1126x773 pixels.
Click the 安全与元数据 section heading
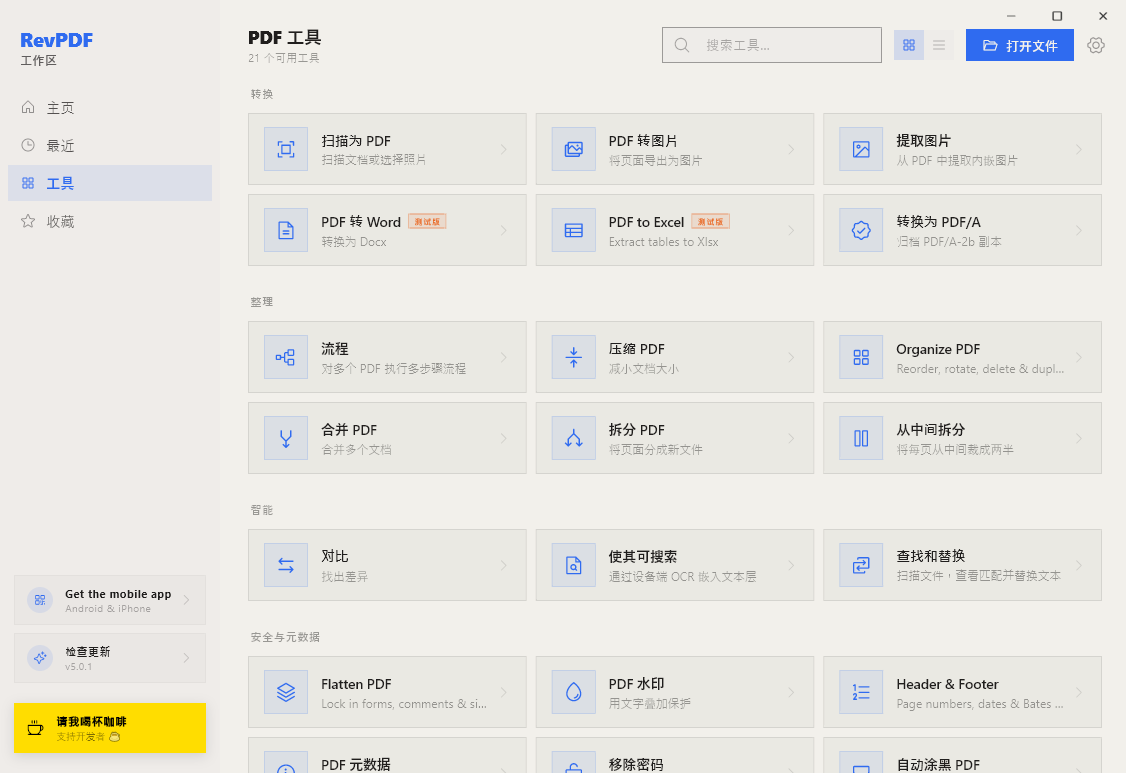point(285,637)
